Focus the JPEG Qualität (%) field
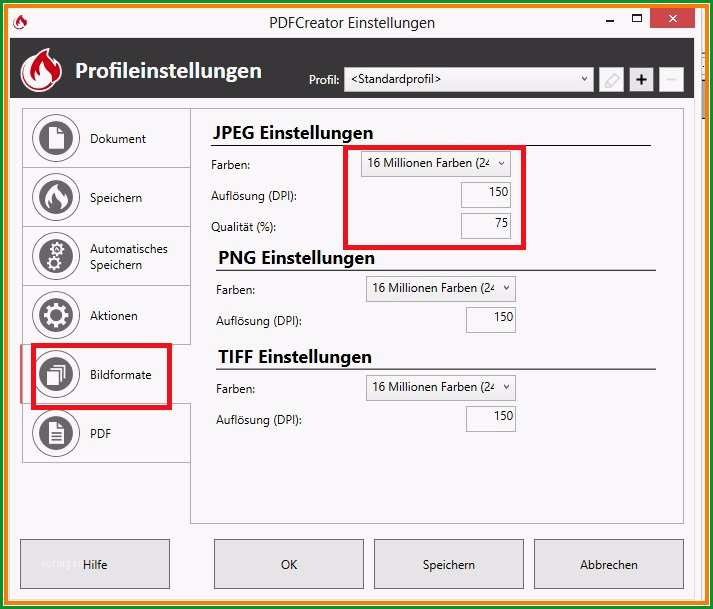713x609 pixels. (x=486, y=226)
